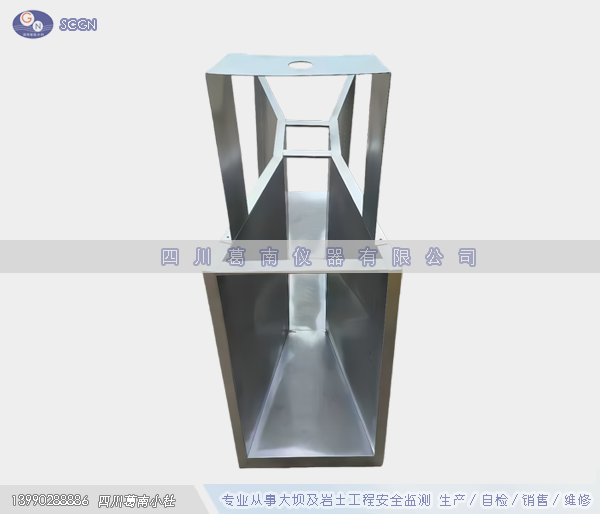This screenshot has width=600, height=514.
Task: Click the 四川葛南仪器有限公司 watermark text
Action: click(318, 257)
